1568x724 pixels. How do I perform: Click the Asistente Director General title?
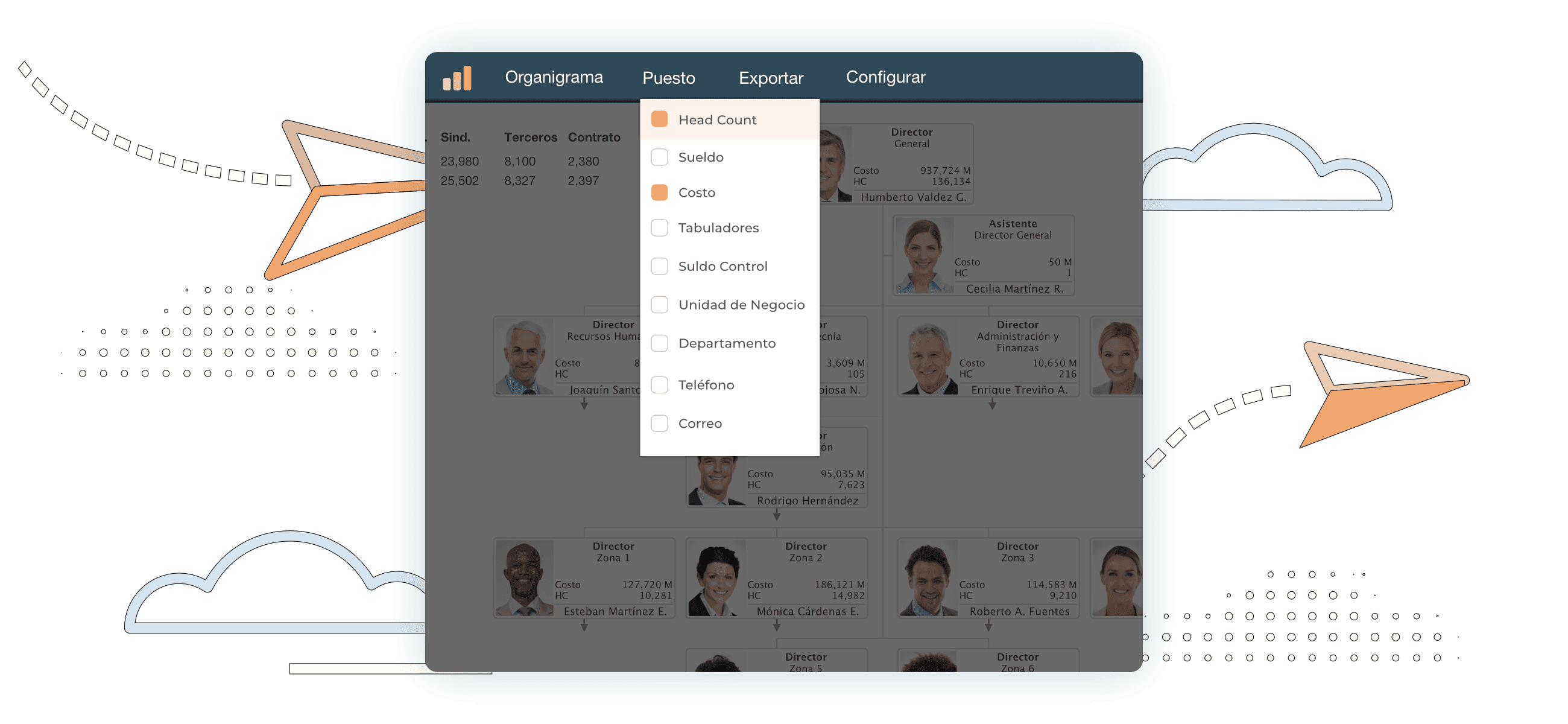click(x=1012, y=229)
